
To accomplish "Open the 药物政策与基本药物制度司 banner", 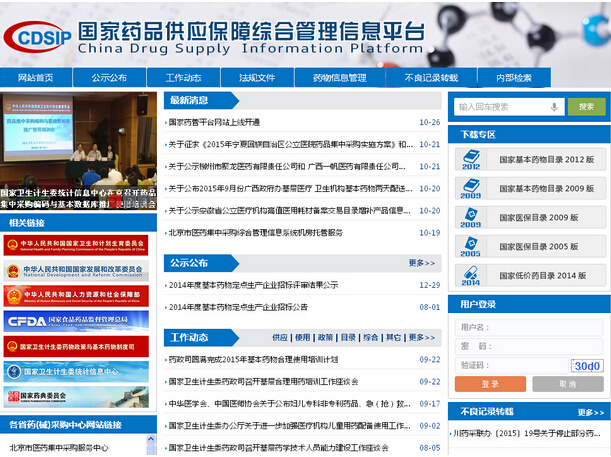I will pyautogui.click(x=76, y=346).
